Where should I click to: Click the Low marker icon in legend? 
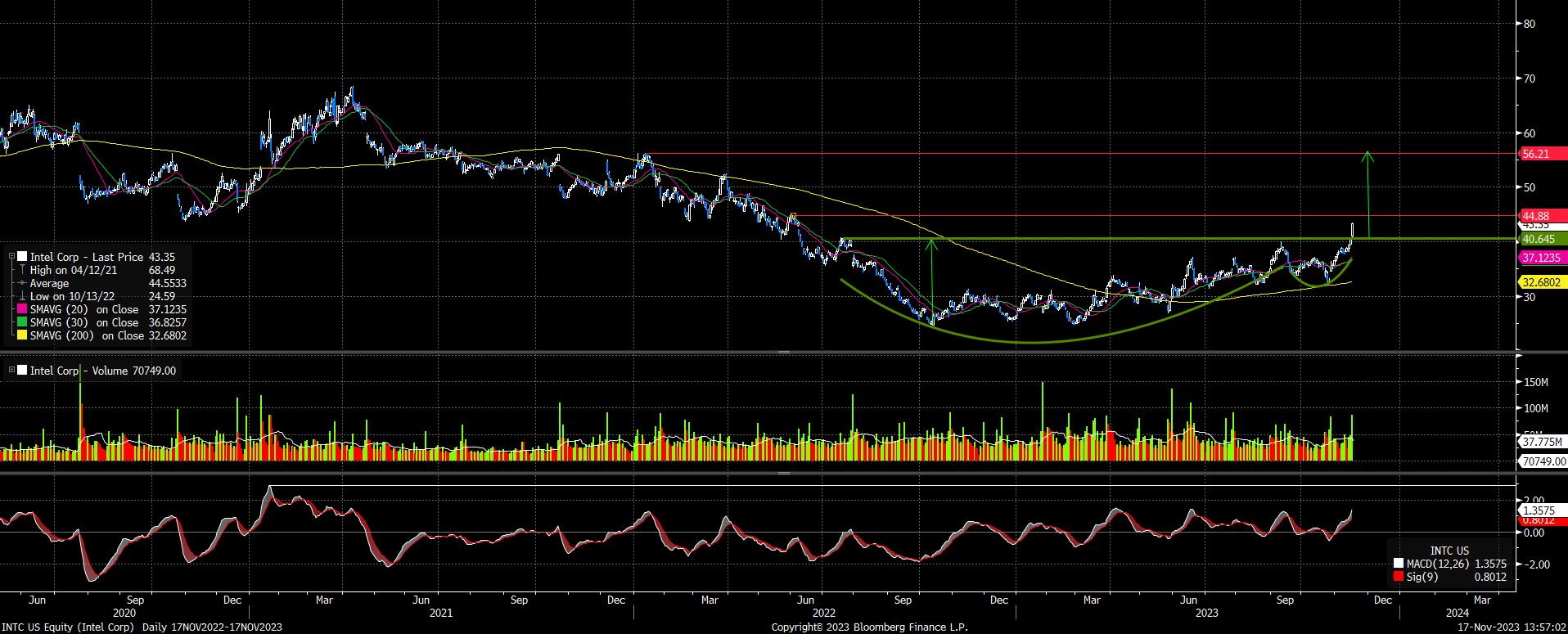(x=22, y=296)
